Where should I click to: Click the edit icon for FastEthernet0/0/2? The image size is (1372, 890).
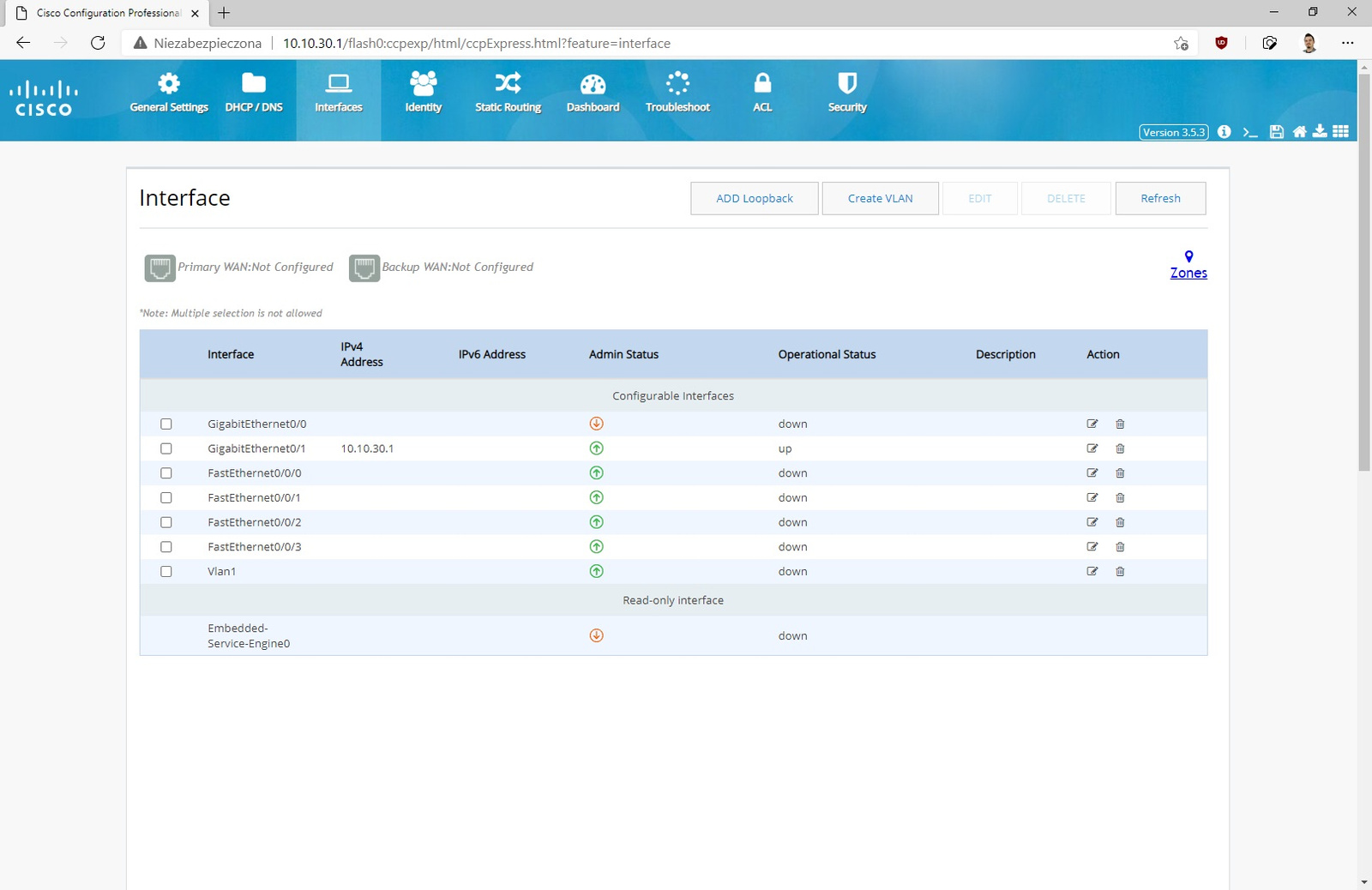1092,522
